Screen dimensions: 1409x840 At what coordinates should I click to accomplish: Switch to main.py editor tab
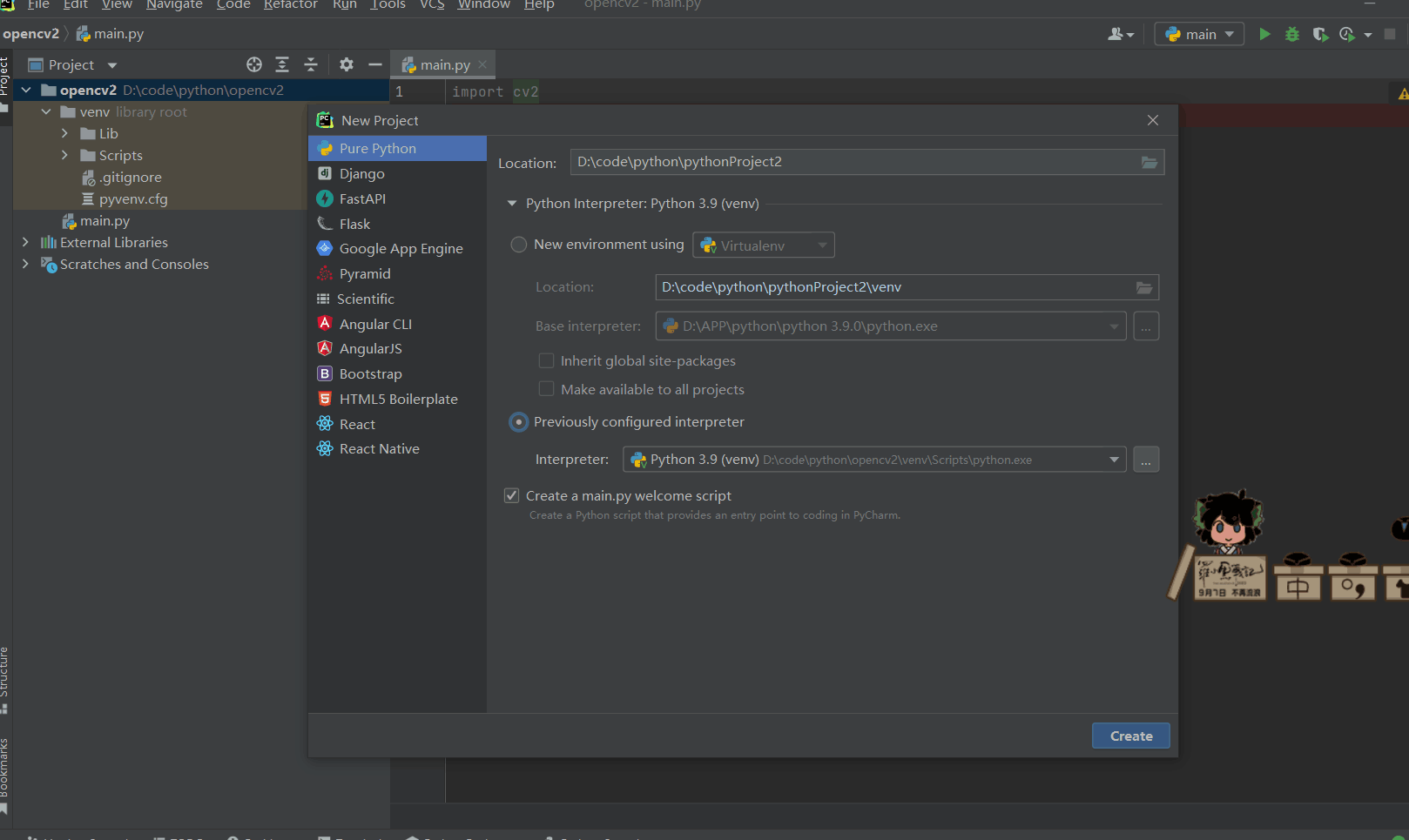coord(445,64)
